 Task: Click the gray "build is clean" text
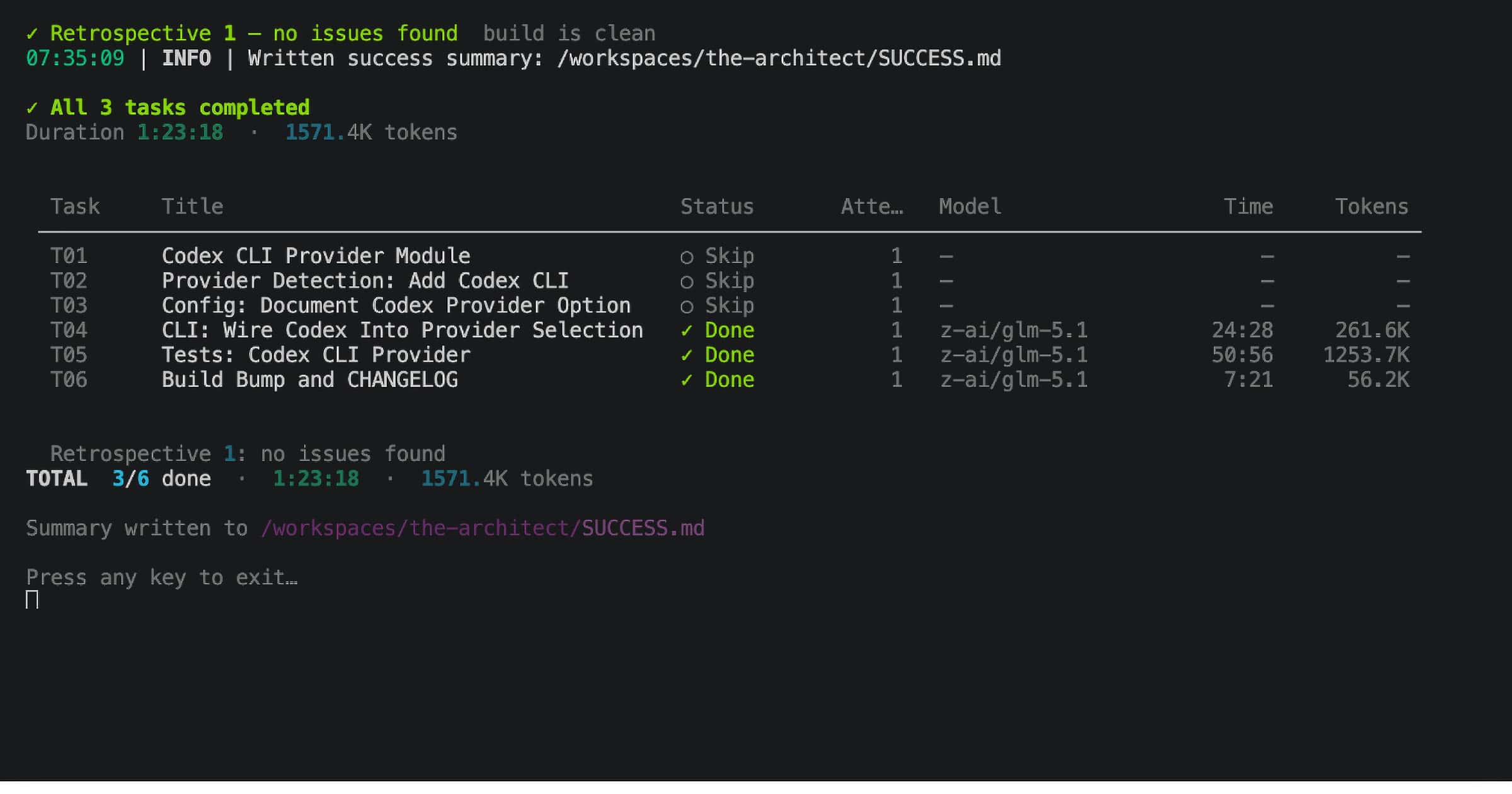569,33
